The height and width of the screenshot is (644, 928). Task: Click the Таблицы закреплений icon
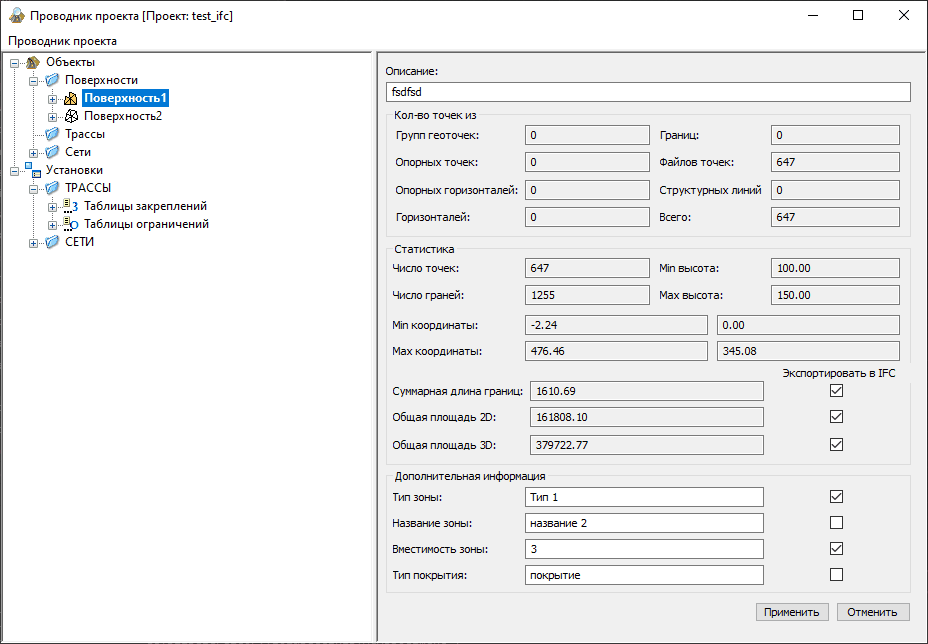[x=71, y=206]
